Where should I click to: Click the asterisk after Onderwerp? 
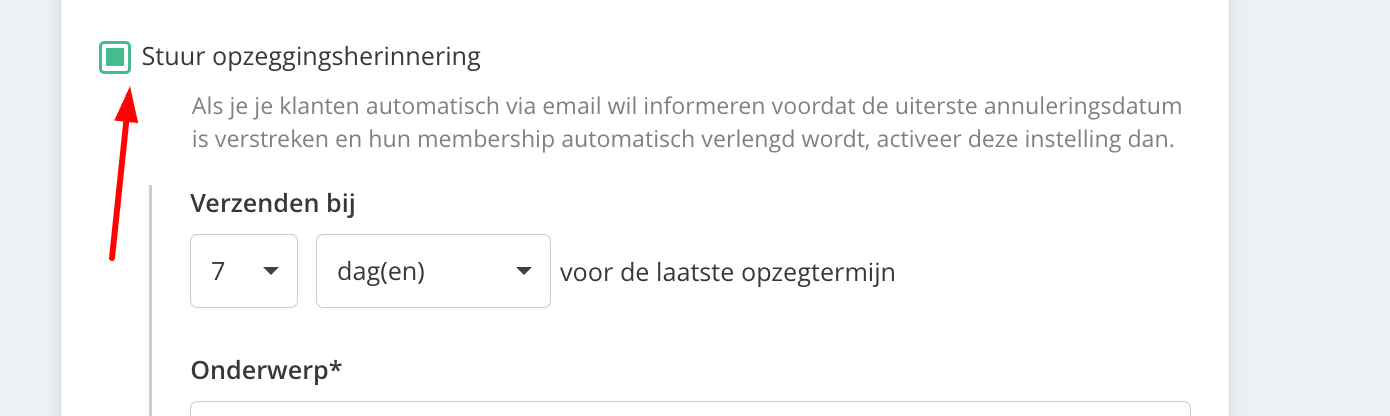click(336, 368)
